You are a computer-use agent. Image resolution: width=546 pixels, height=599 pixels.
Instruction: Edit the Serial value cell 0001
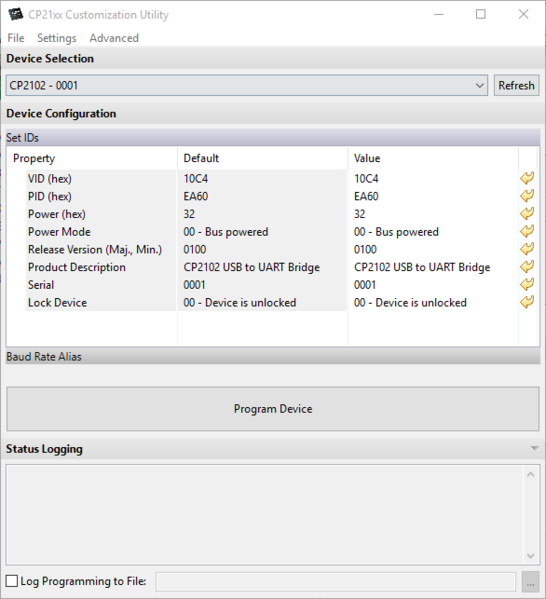point(433,285)
